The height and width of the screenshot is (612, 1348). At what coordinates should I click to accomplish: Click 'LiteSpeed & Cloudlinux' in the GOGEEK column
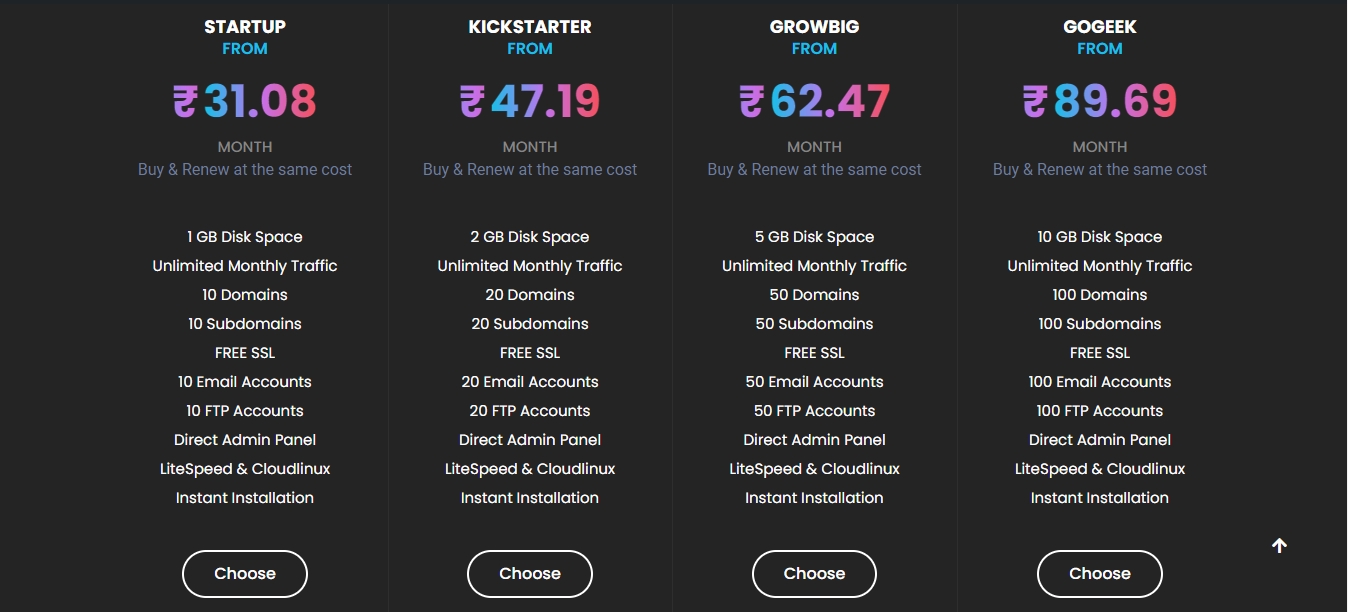coord(1099,469)
